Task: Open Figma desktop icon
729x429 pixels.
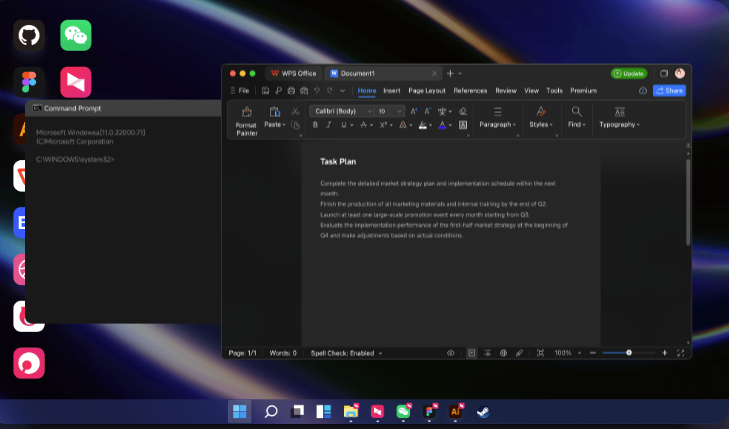Action: (29, 82)
